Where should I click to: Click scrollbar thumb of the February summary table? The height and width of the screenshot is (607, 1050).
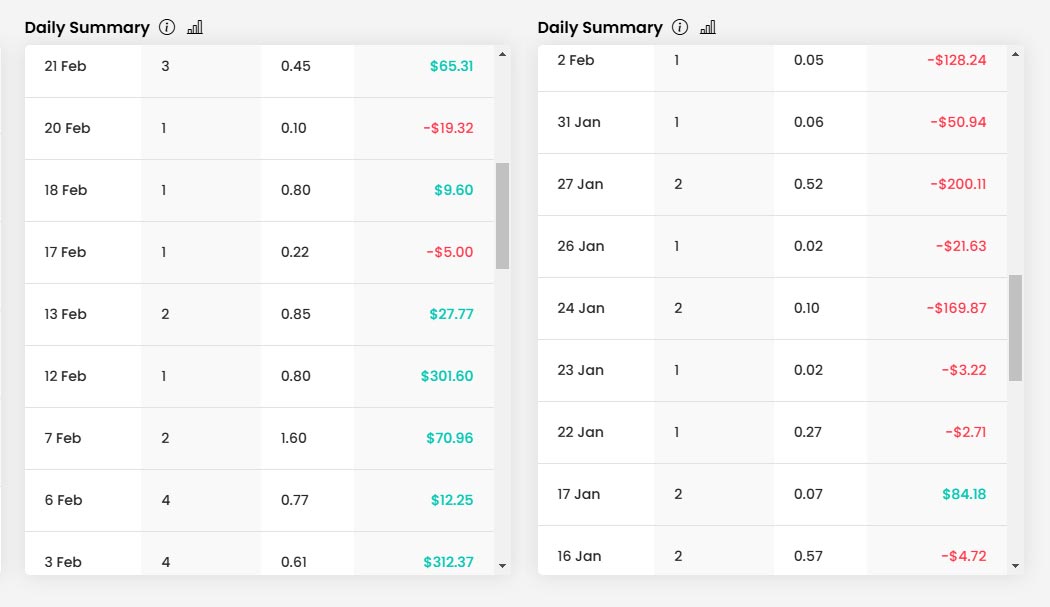[x=502, y=216]
